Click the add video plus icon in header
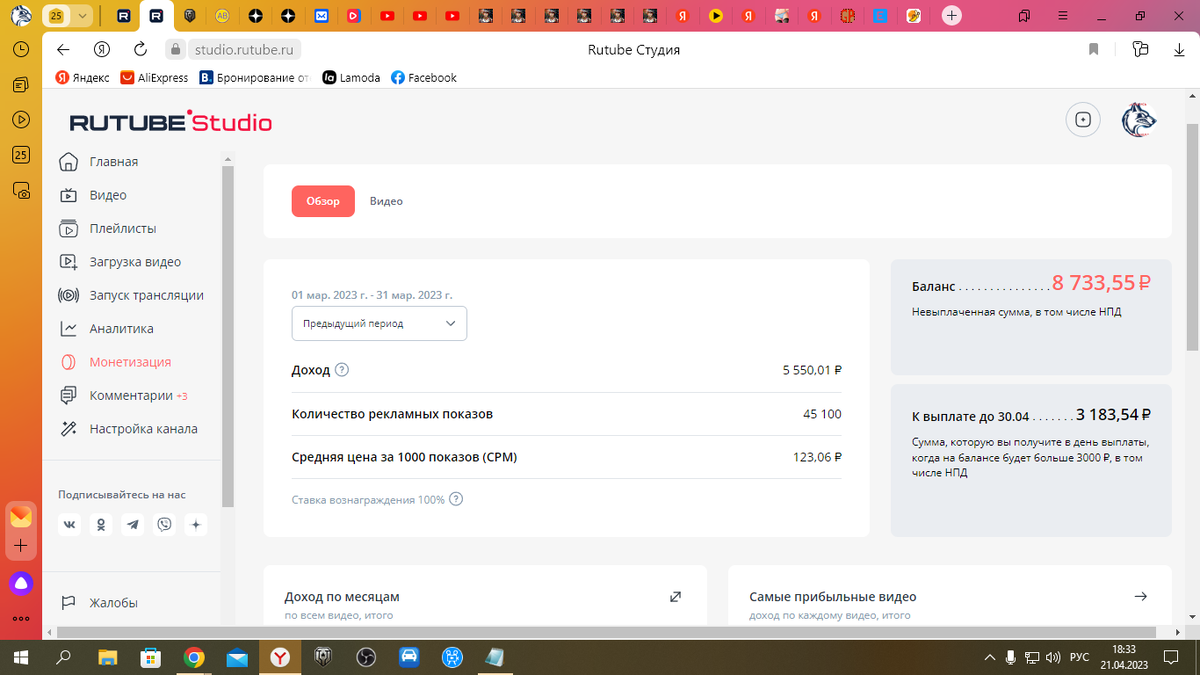Viewport: 1200px width, 675px height. [1083, 120]
